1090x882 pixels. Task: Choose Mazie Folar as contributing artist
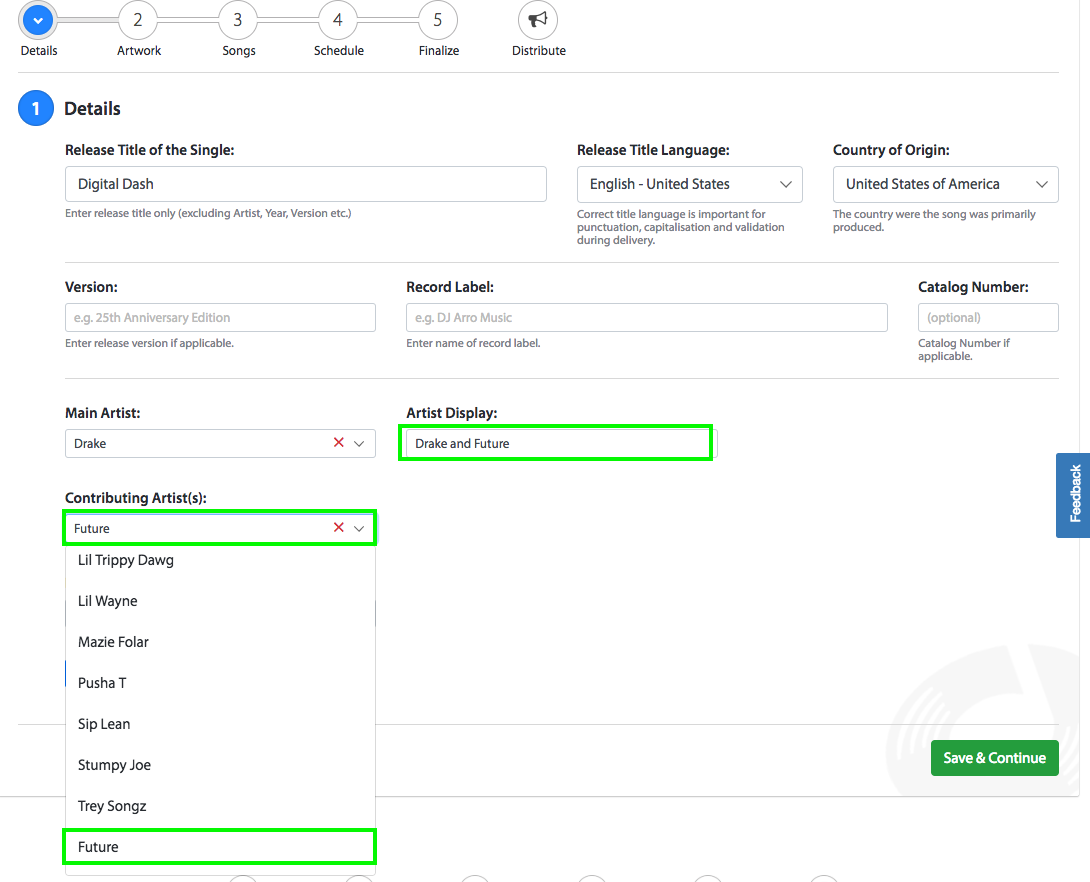[x=220, y=642]
